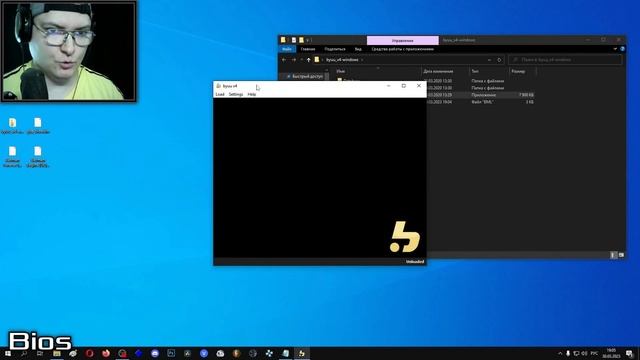Refresh the Explorer folder view

tap(499, 60)
